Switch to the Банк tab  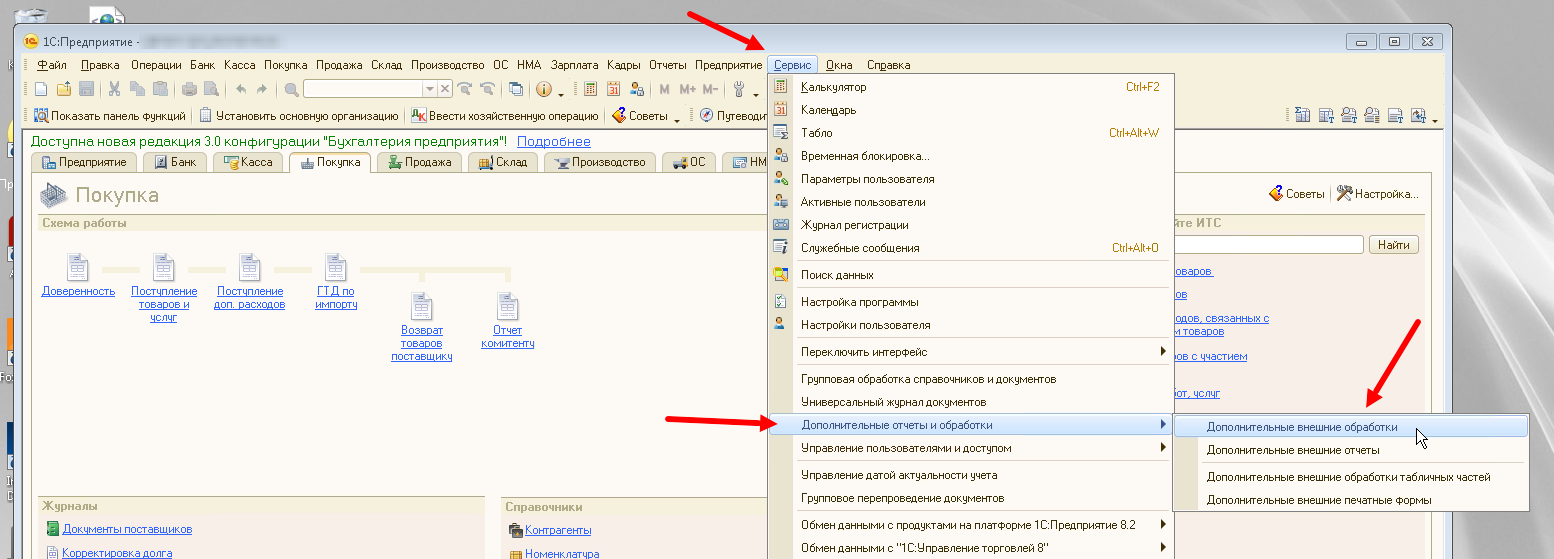coord(174,162)
